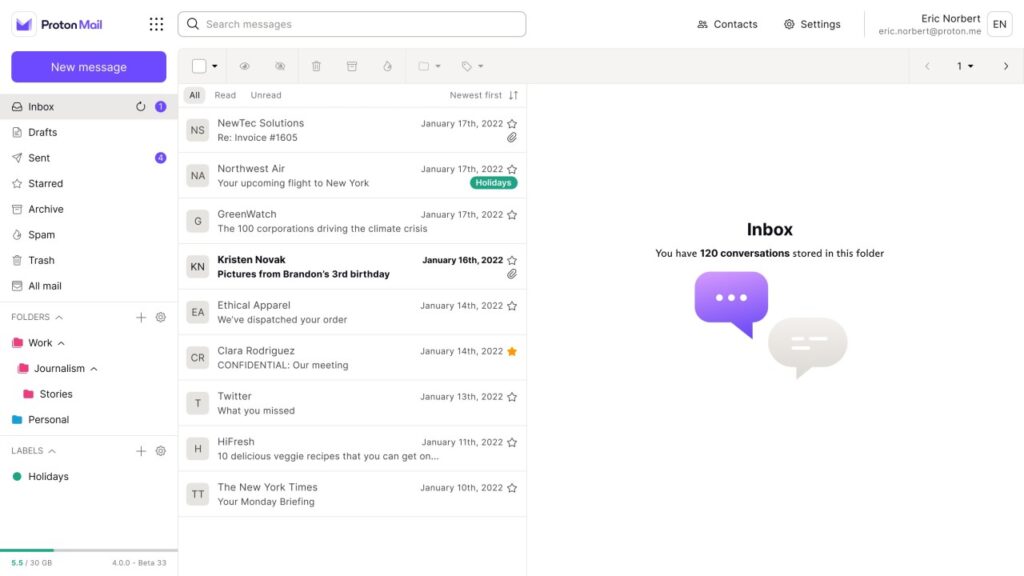Mark selected as unread crossed-eye icon
This screenshot has height=576, width=1024.
[x=280, y=66]
